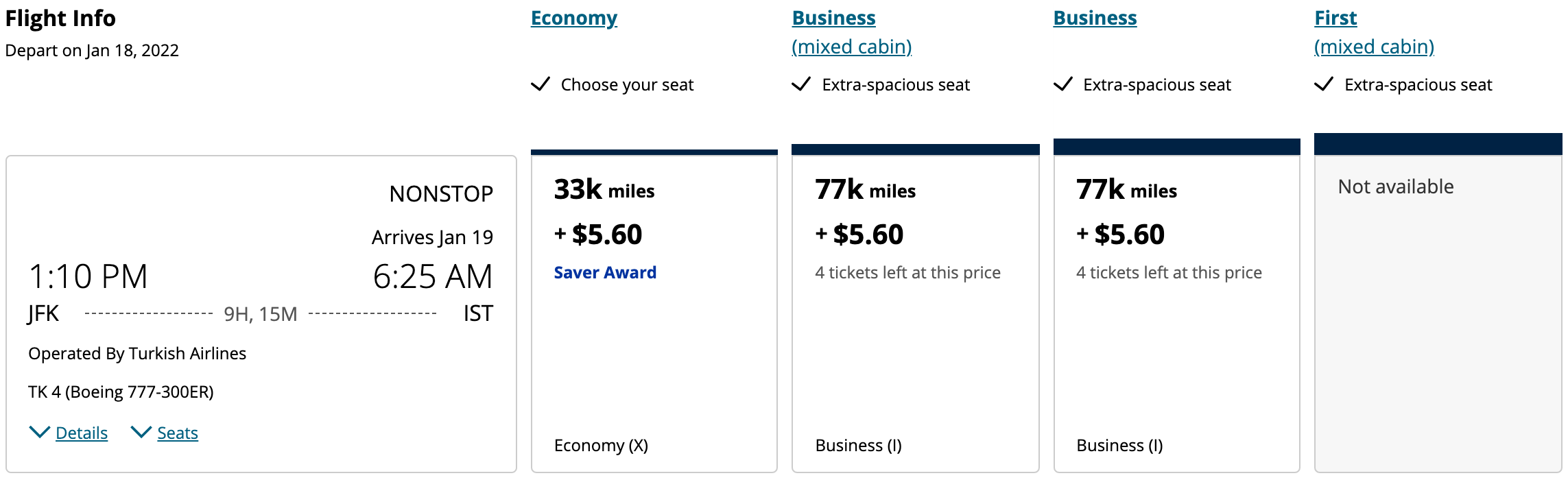Expand the Details chevron for flight TK 4
This screenshot has width=1568, height=480.
tap(39, 432)
